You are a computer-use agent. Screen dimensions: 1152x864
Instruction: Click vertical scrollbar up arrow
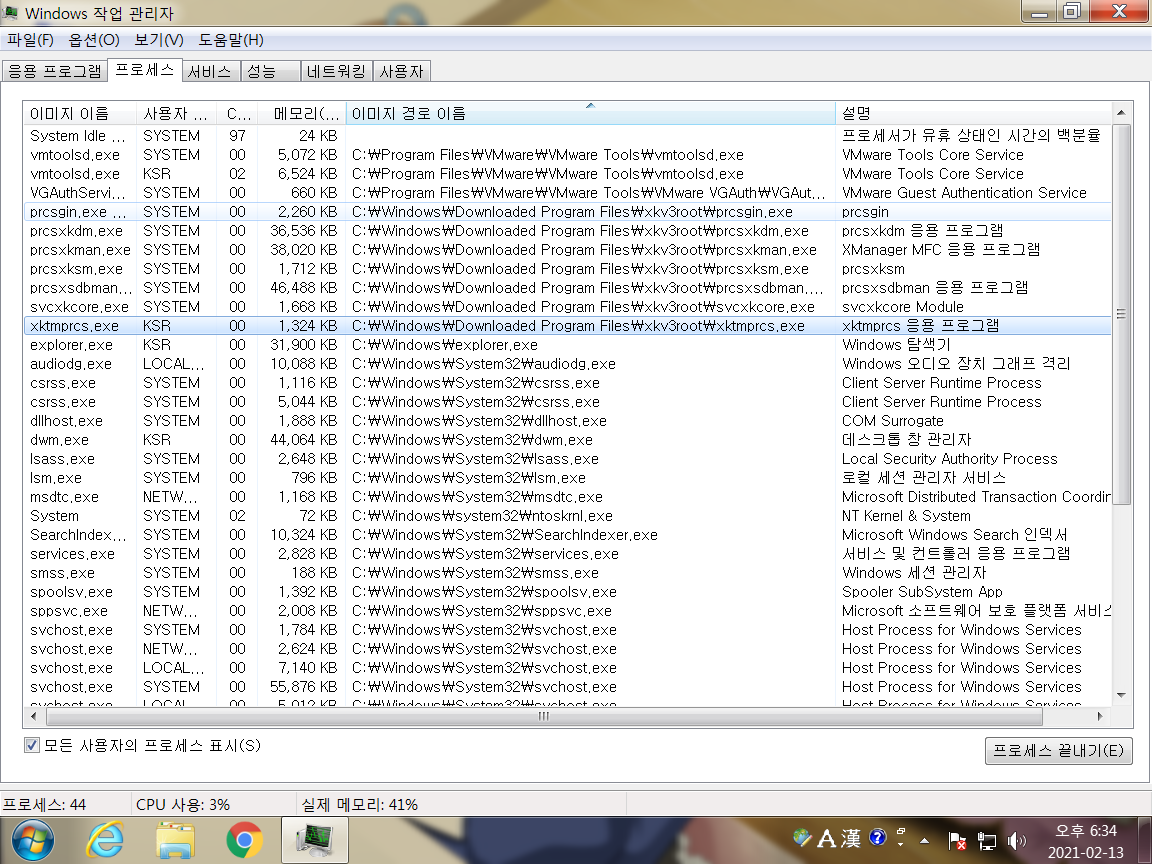(1121, 112)
